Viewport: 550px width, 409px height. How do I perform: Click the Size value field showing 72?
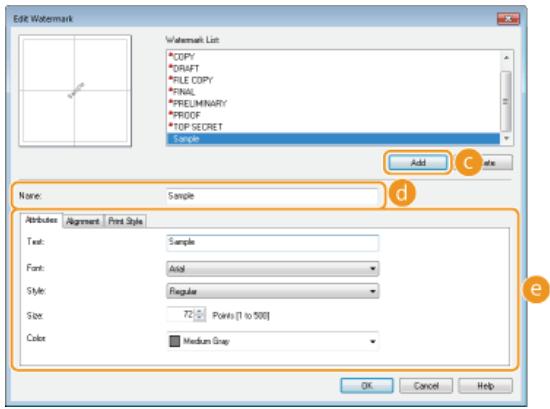(x=181, y=314)
